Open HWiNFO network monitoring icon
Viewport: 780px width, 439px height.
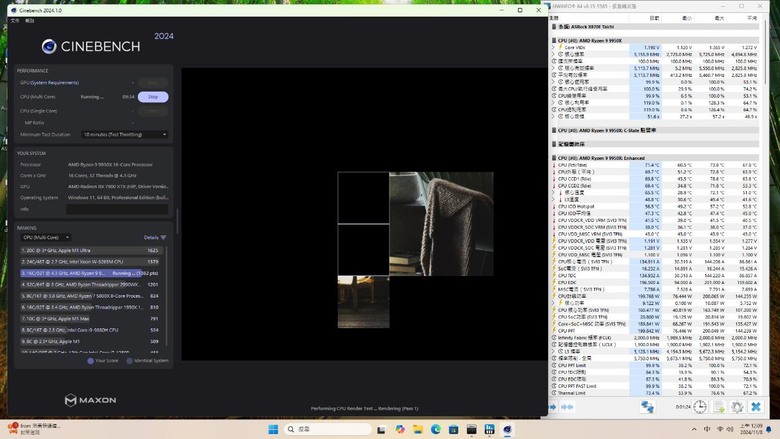click(x=647, y=407)
